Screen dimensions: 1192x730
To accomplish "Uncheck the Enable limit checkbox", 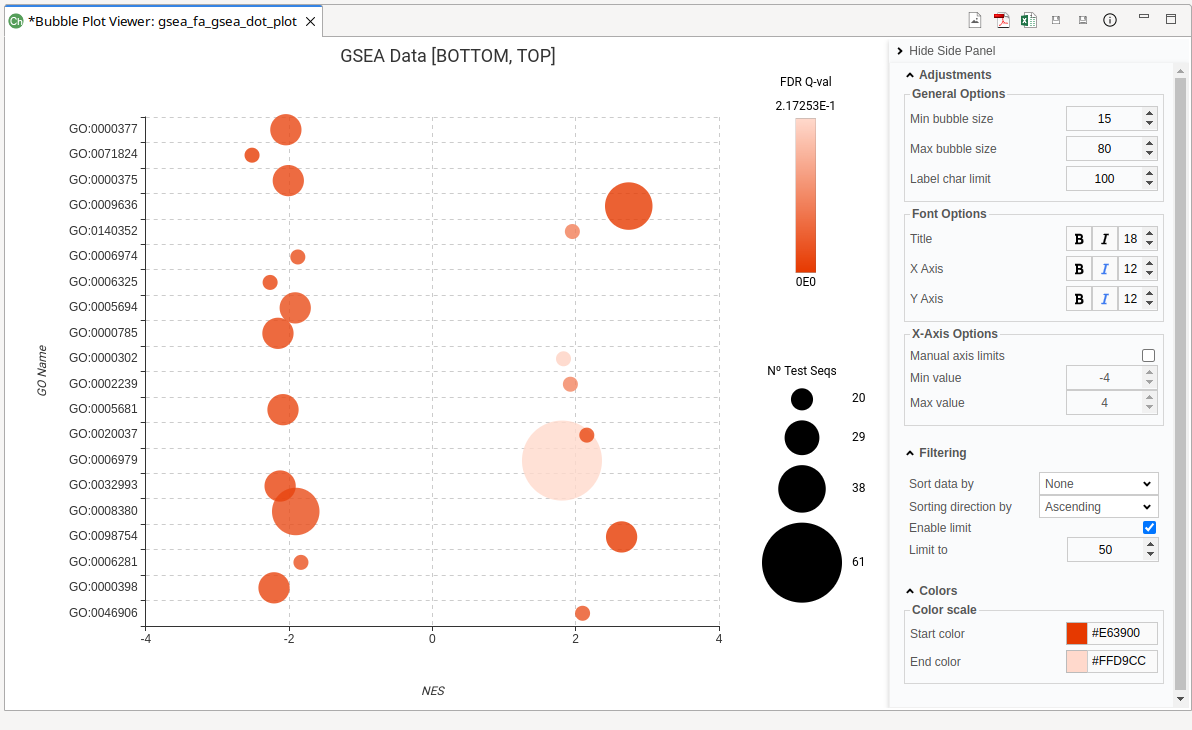I will click(1149, 528).
